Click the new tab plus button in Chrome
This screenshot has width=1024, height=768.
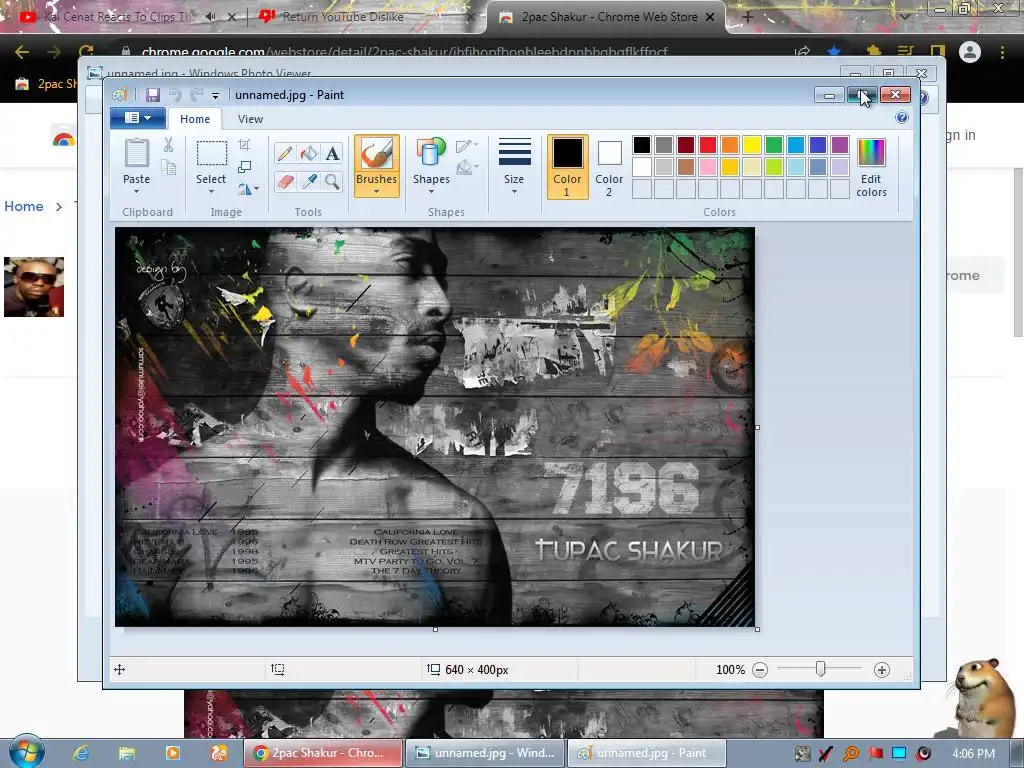(748, 17)
